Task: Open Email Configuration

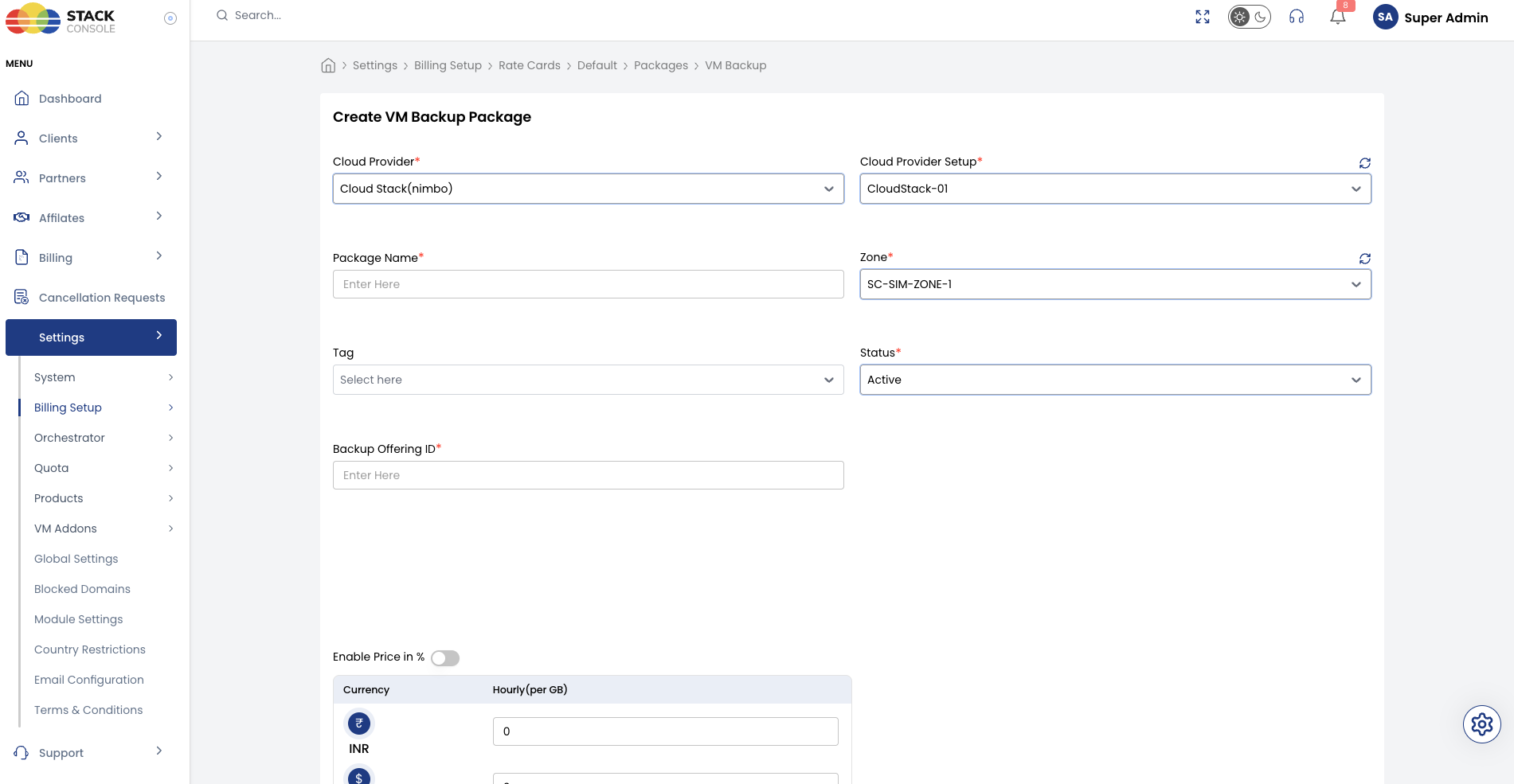Action: click(89, 680)
